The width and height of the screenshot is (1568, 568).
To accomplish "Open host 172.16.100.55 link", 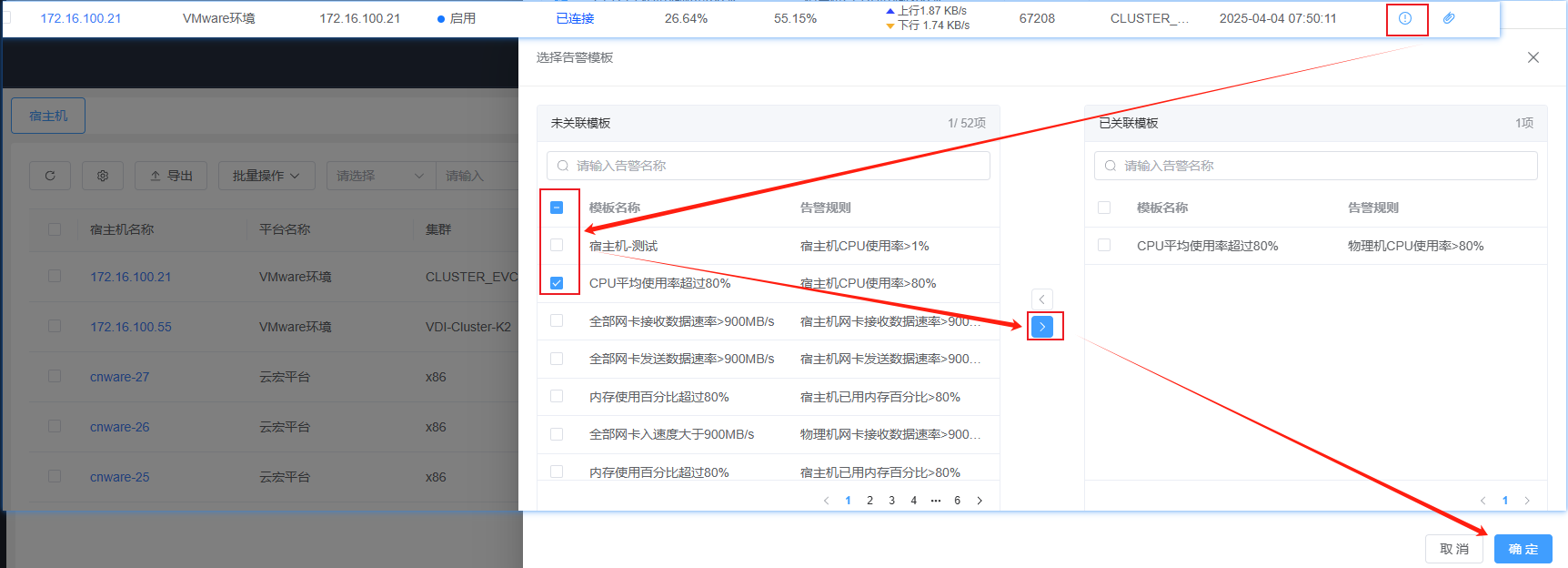I will click(131, 327).
